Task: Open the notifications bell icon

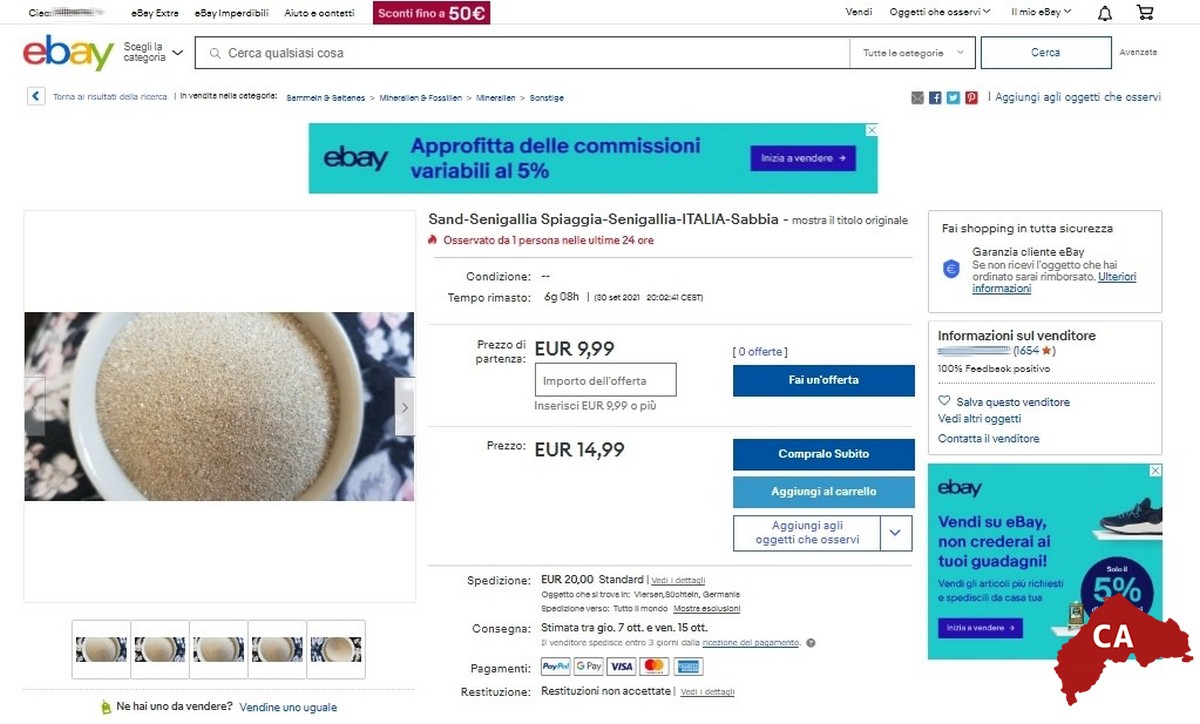Action: tap(1105, 13)
